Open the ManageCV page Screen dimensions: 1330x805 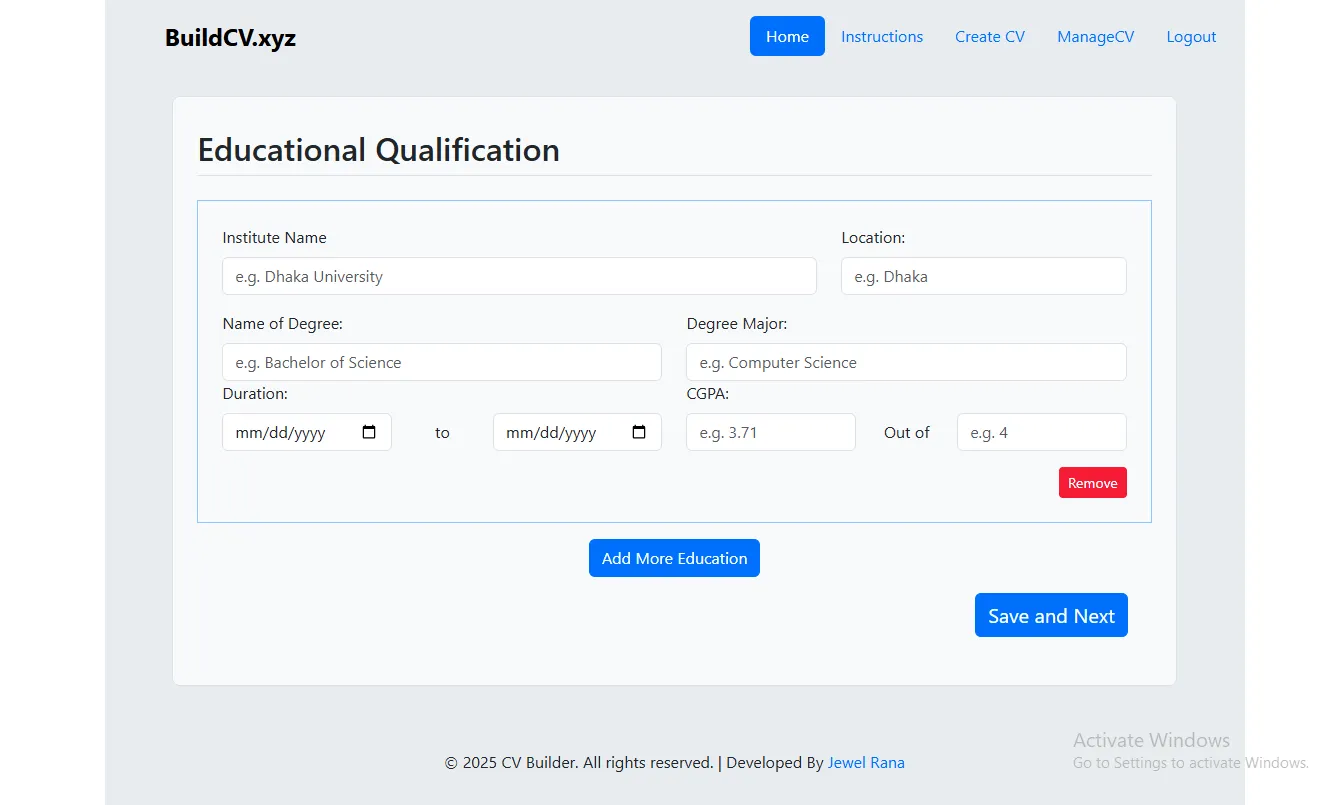coord(1095,36)
